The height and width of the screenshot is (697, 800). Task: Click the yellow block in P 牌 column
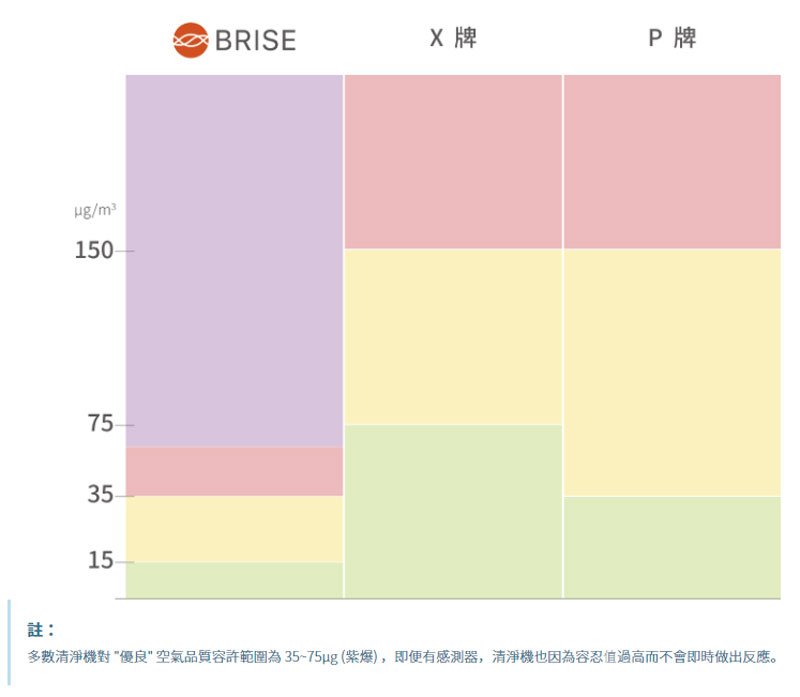tap(672, 372)
